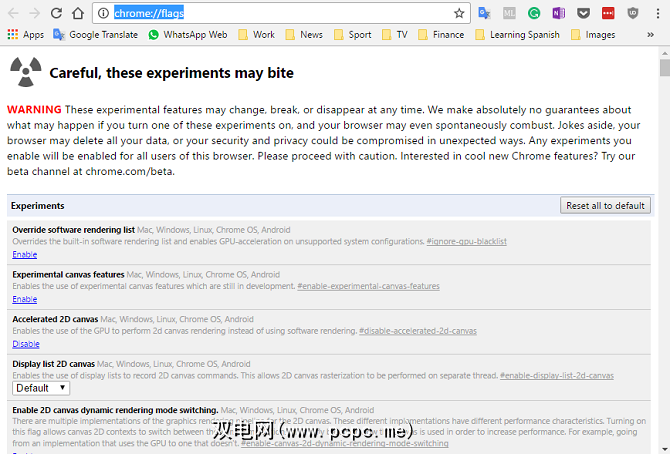Click the Experiments section heading

38,206
